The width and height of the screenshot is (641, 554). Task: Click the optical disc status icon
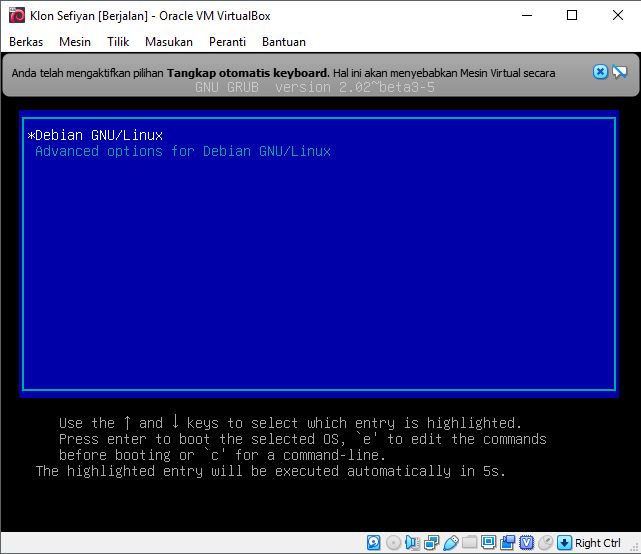click(393, 543)
